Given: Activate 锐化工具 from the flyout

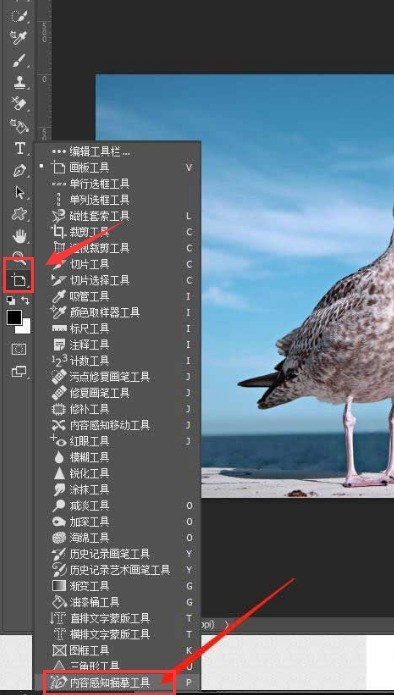Looking at the screenshot, I should pyautogui.click(x=118, y=473).
